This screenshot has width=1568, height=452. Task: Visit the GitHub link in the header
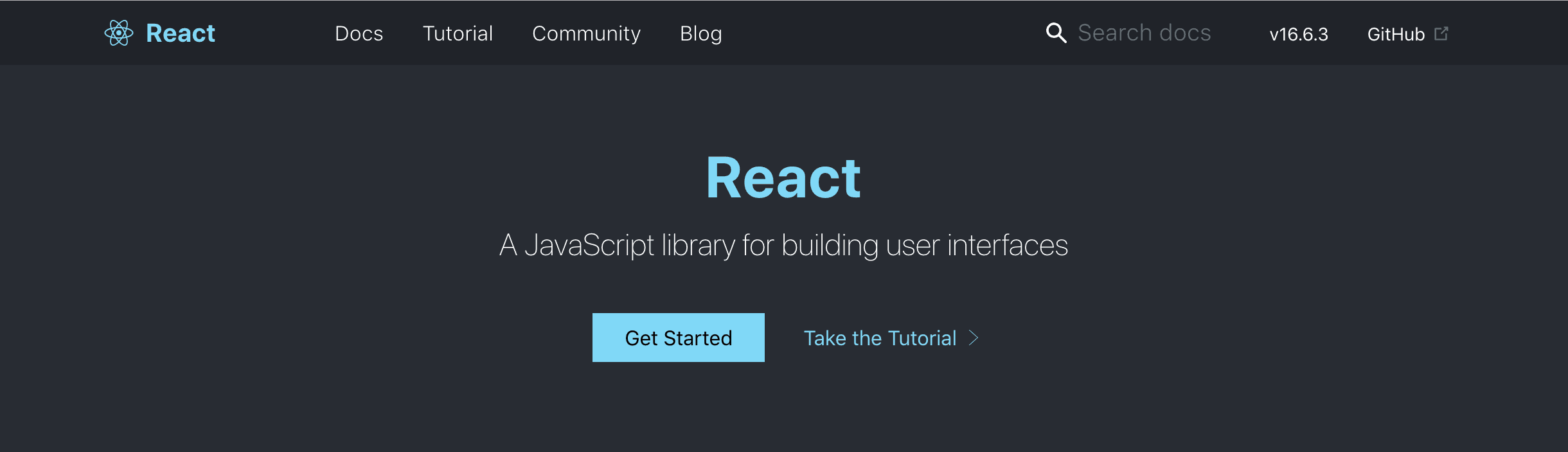tap(1396, 34)
